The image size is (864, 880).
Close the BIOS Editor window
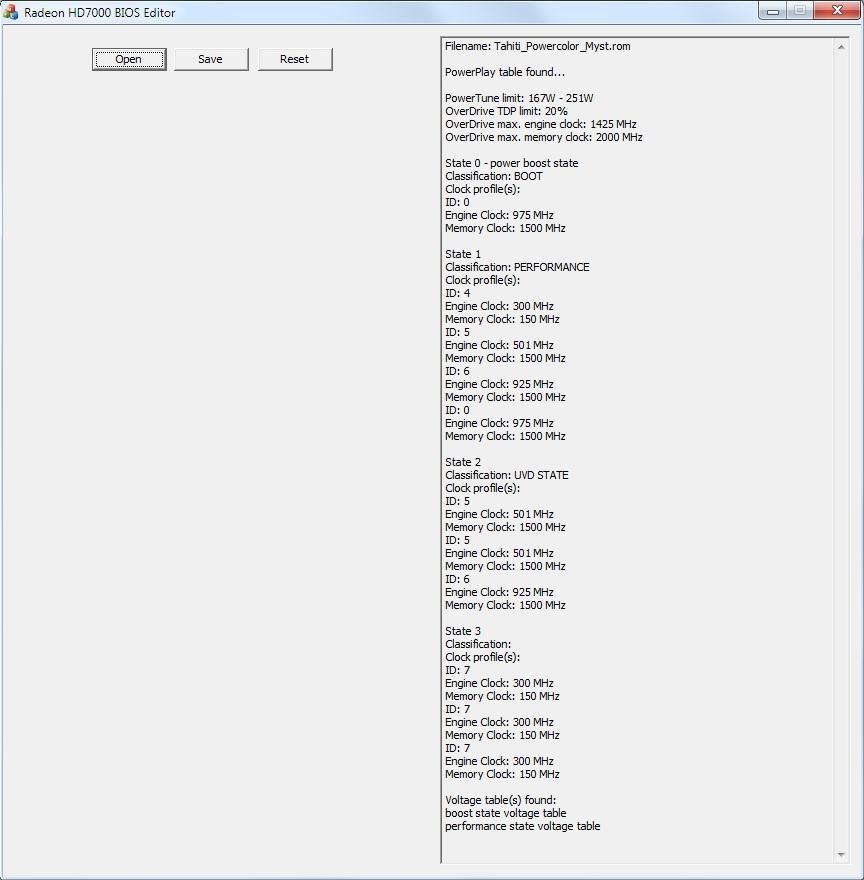coord(837,11)
